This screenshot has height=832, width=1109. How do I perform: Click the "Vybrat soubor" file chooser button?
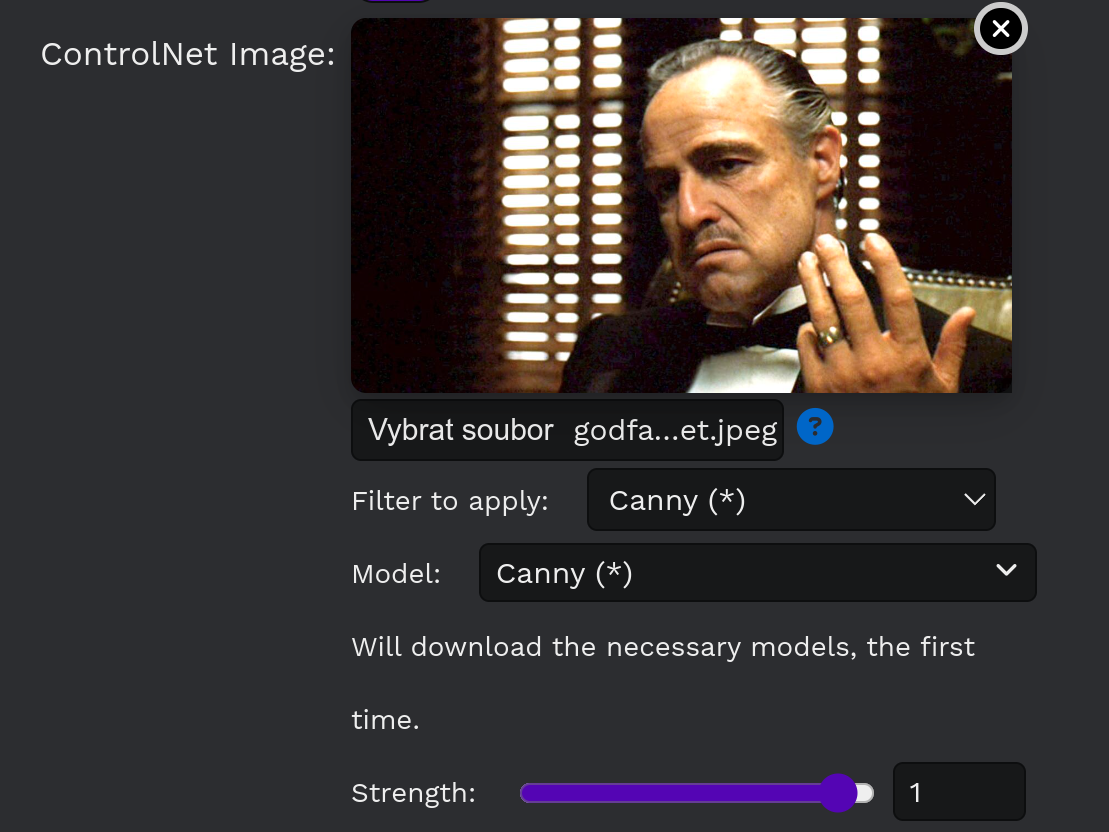461,430
